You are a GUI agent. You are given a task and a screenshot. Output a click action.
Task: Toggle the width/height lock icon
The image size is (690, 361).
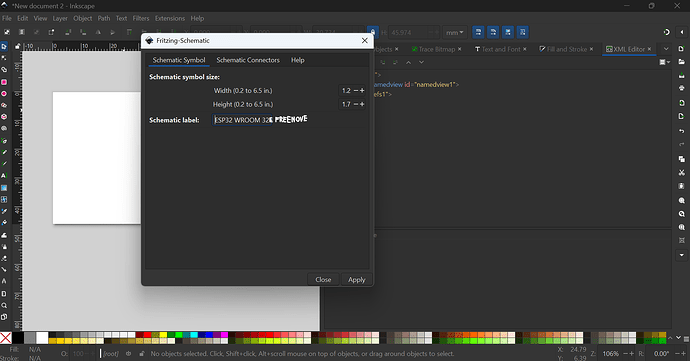(373, 32)
